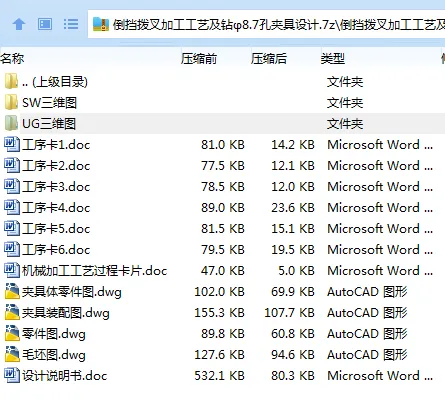
Task: Click AutoCAD icon of 夹具装配图.dwg
Action: (x=12, y=312)
